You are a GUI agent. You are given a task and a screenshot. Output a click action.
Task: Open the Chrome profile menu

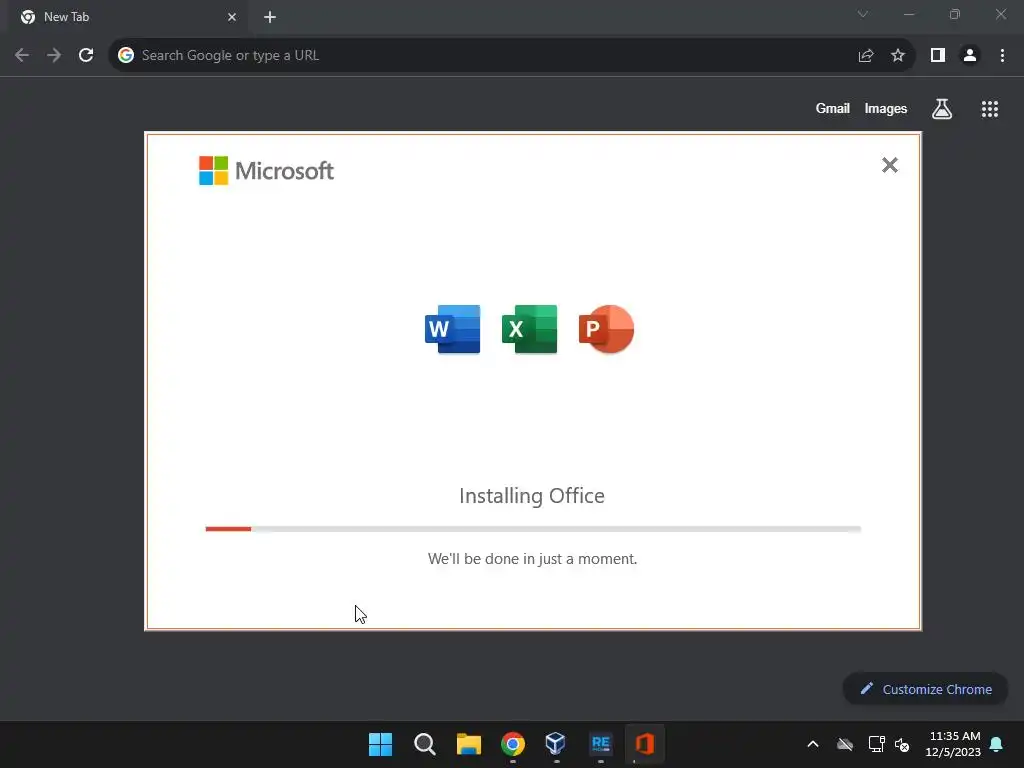coord(970,56)
